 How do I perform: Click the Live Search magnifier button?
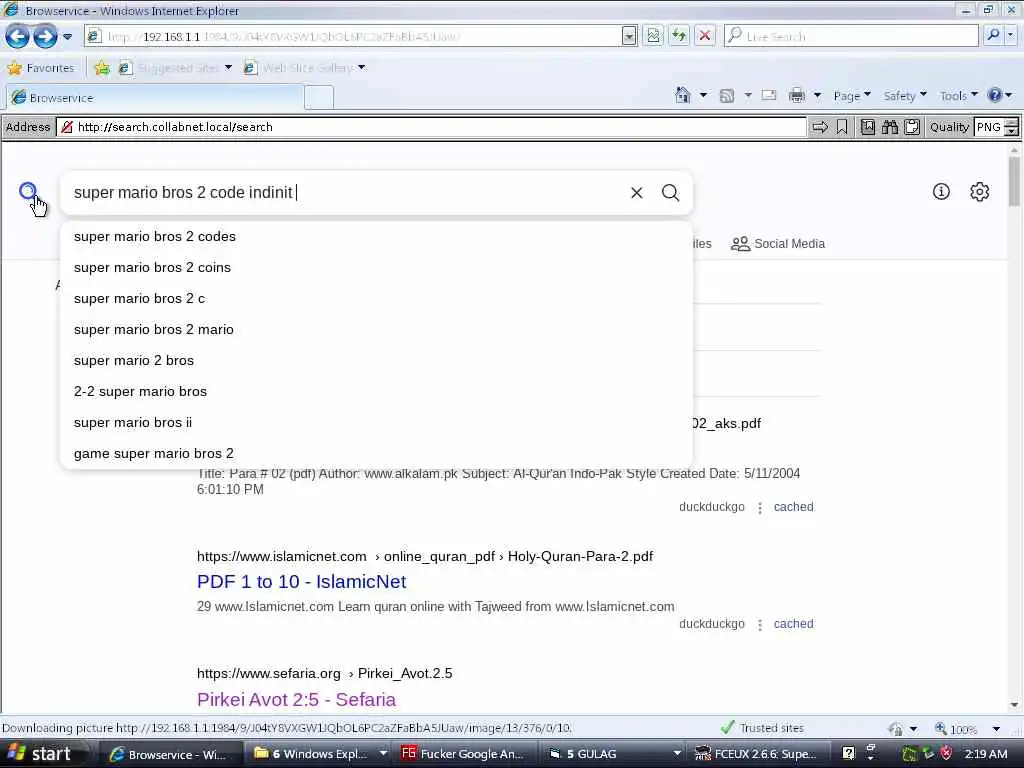point(993,35)
